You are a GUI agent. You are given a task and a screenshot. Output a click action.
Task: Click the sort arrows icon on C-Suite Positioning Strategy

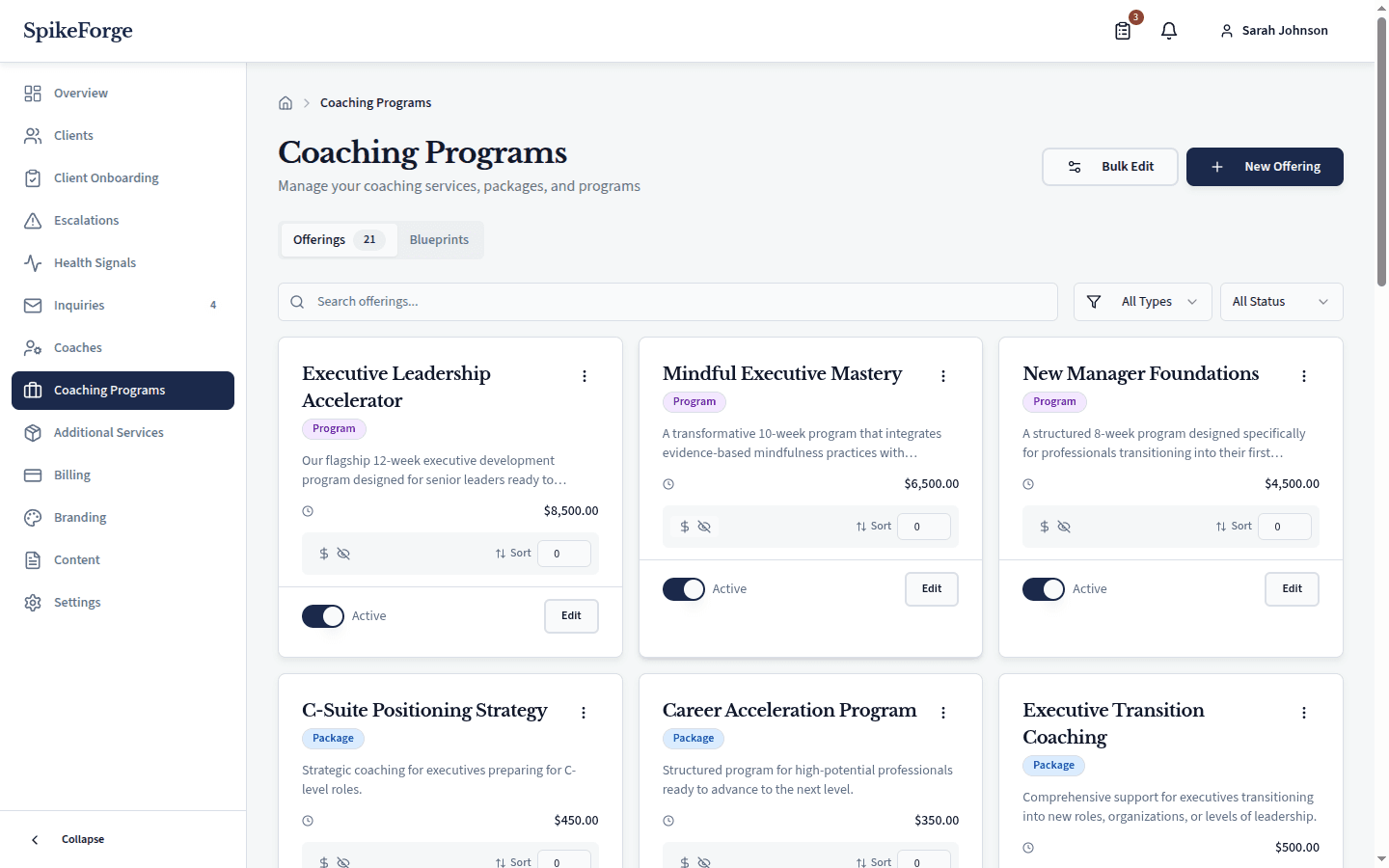point(500,861)
